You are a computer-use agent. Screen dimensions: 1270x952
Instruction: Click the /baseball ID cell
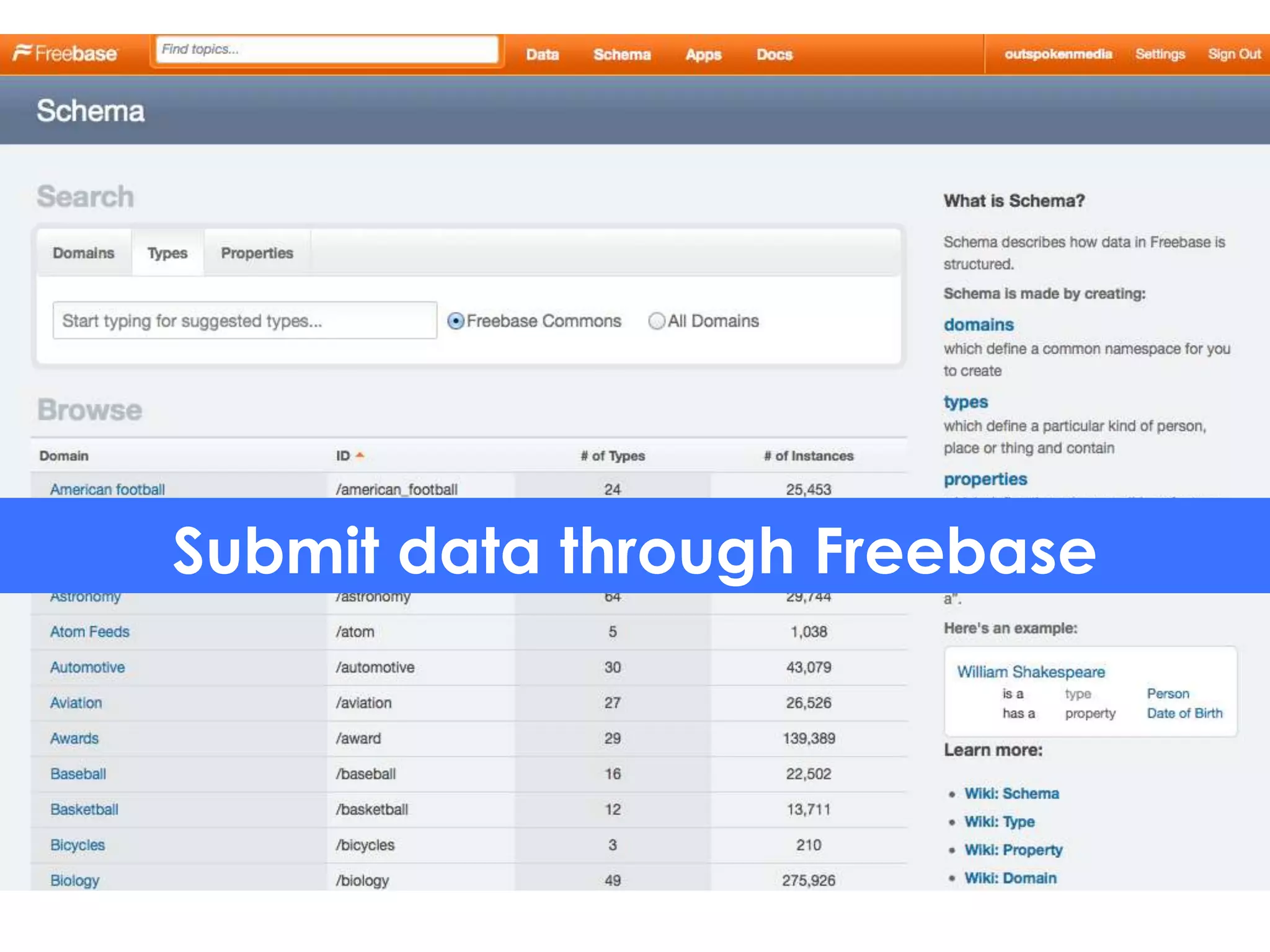tap(366, 773)
